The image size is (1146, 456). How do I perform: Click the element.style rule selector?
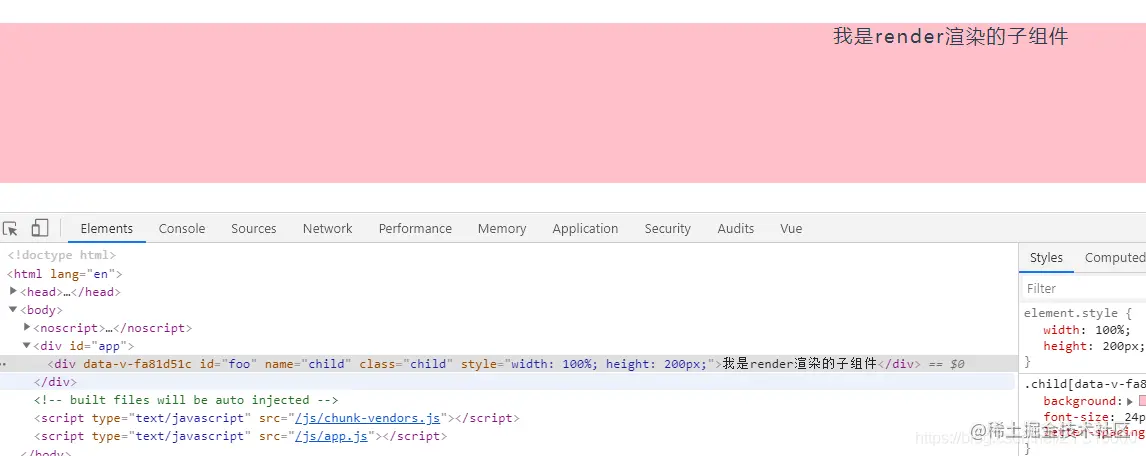(x=1074, y=313)
